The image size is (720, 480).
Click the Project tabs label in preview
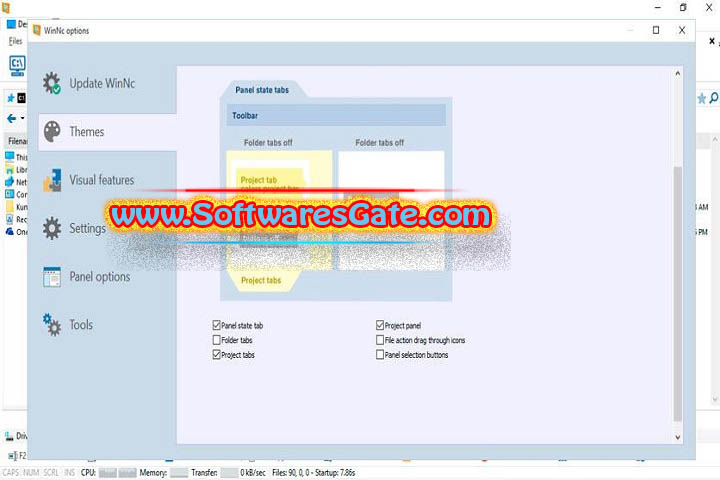tap(261, 280)
